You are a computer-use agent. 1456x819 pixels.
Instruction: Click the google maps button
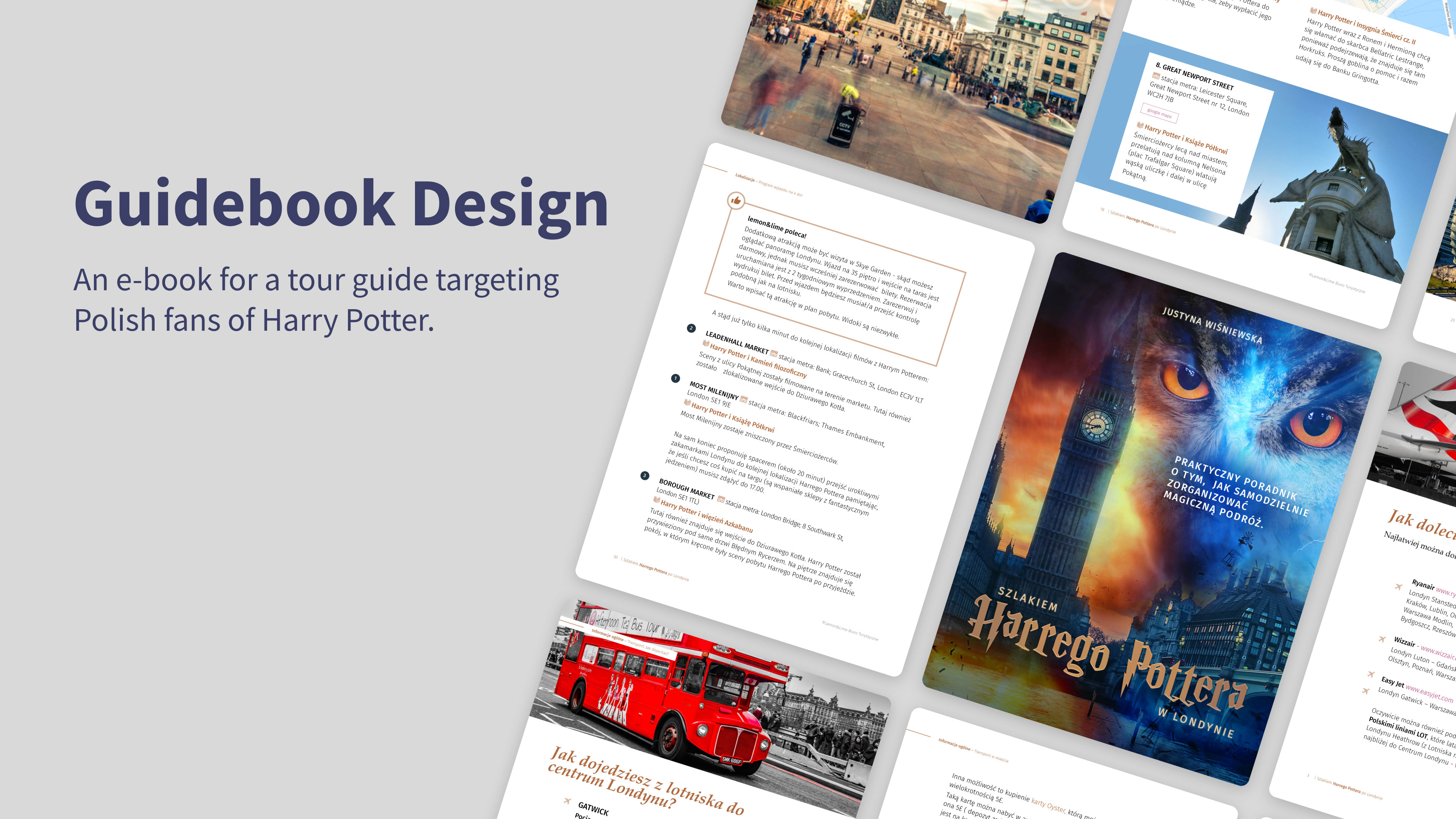(x=1159, y=112)
